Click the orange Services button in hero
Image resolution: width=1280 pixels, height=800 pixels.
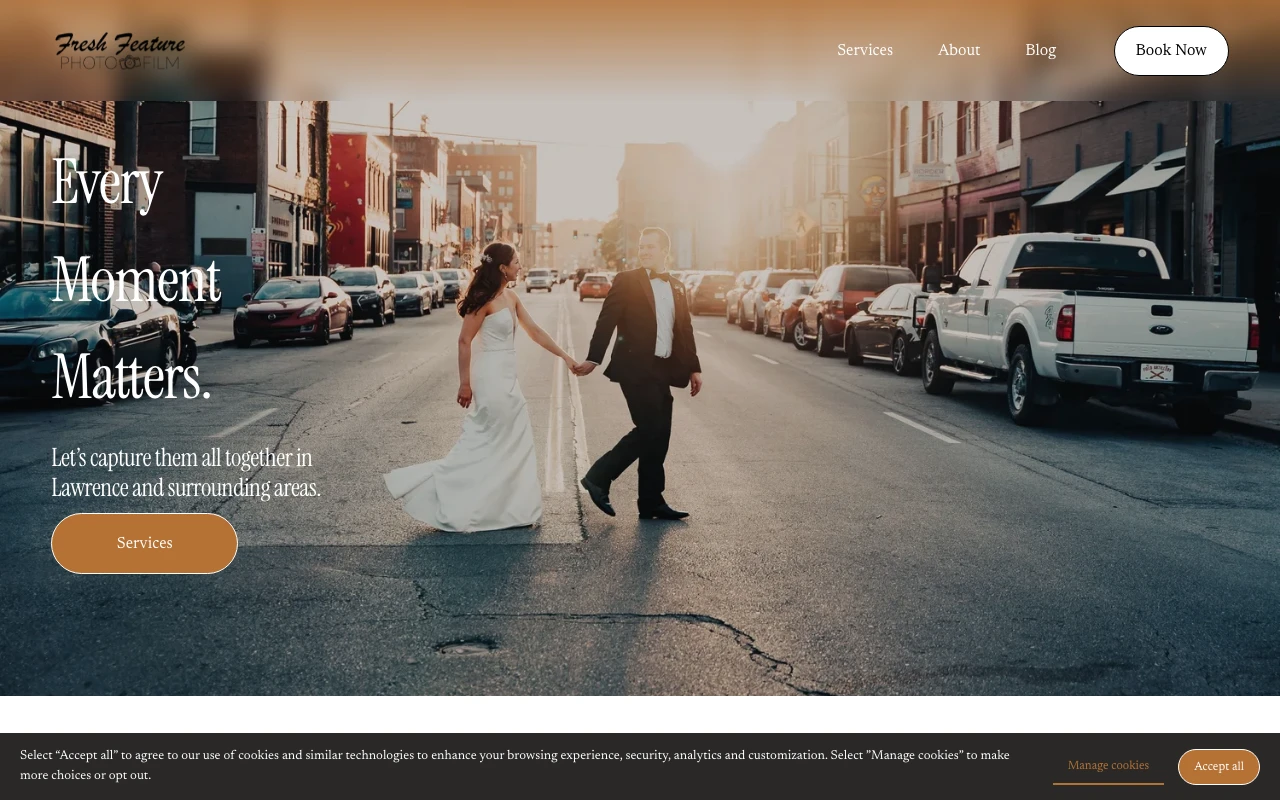pyautogui.click(x=144, y=543)
